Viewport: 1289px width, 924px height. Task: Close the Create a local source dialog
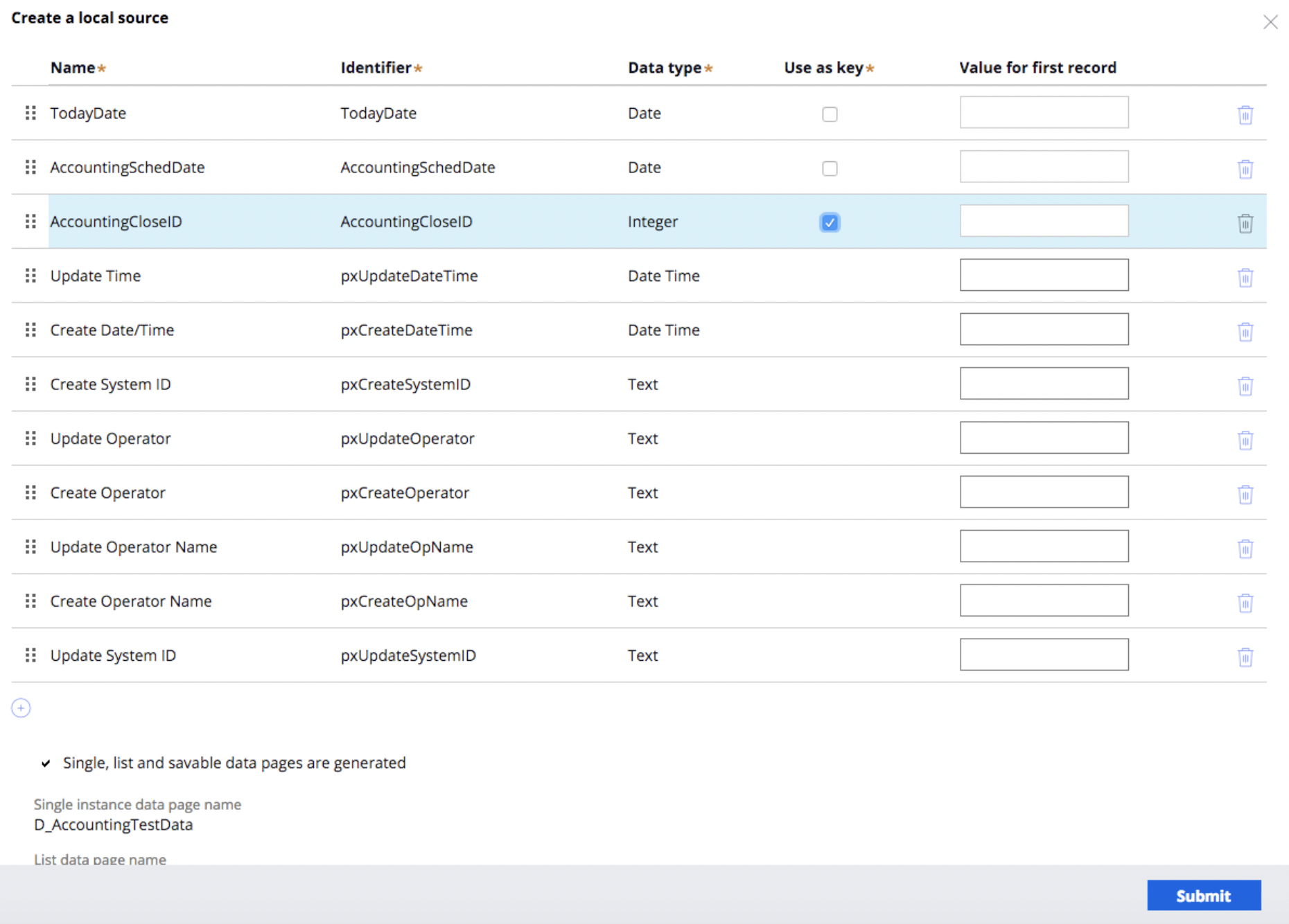click(x=1270, y=22)
